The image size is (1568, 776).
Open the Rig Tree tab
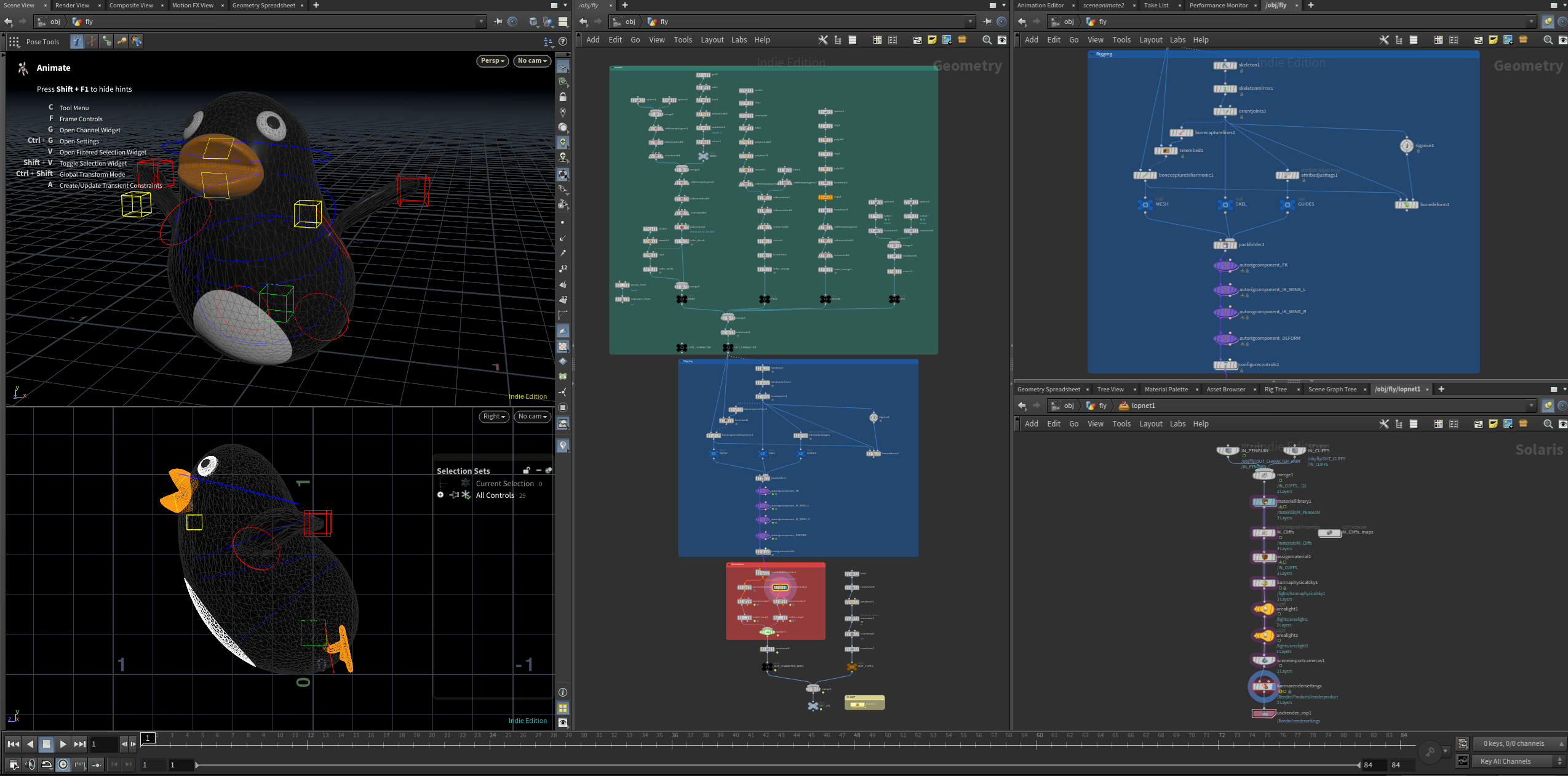tap(1275, 390)
